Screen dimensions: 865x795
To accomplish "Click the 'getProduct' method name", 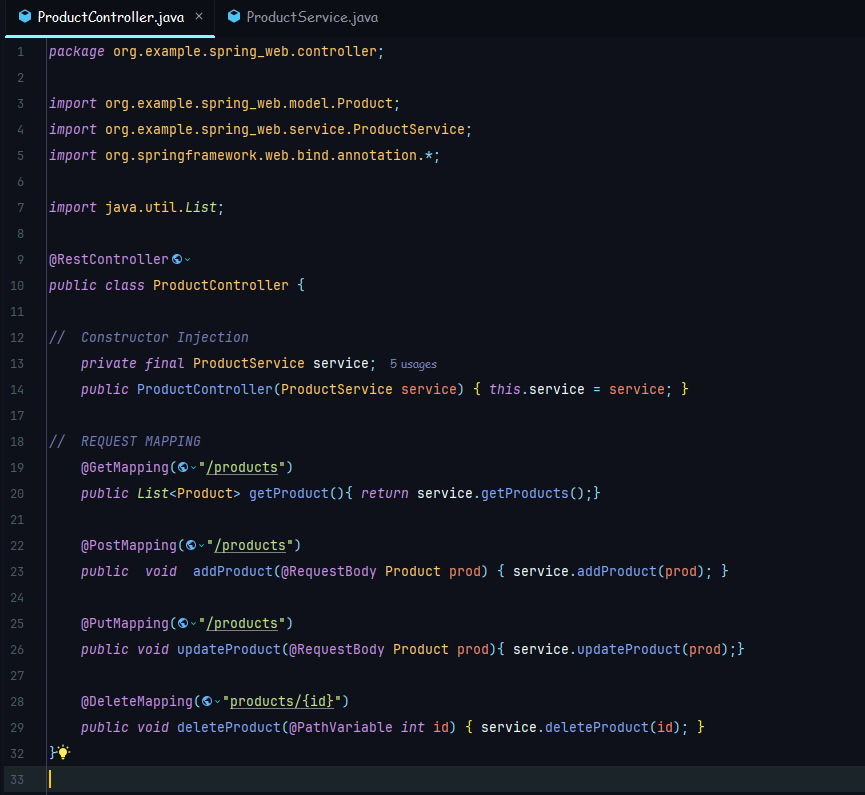I will (289, 493).
